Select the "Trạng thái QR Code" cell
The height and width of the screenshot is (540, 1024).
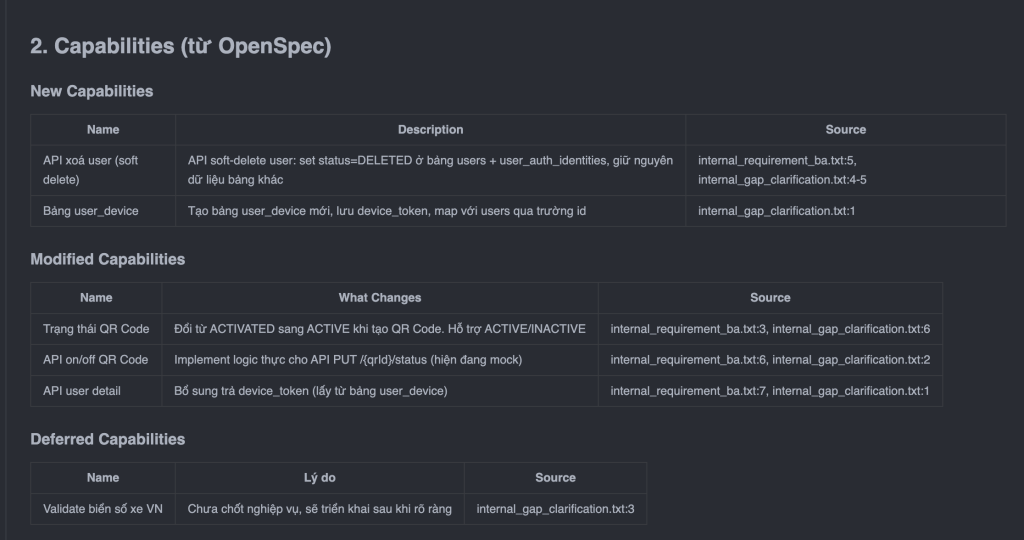pyautogui.click(x=96, y=329)
